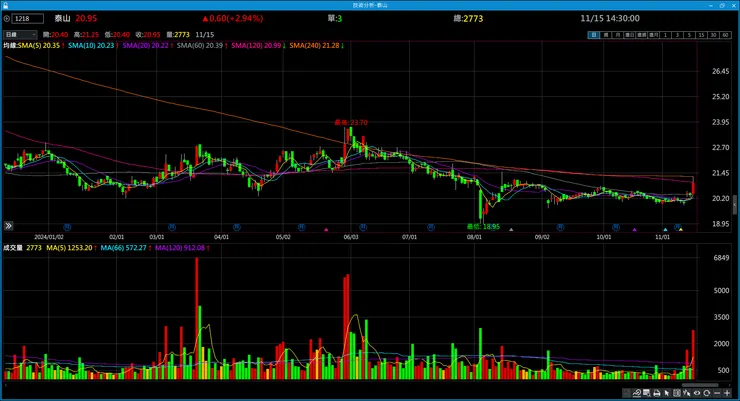Switch to the 週 (weekly) period tab

pyautogui.click(x=606, y=35)
